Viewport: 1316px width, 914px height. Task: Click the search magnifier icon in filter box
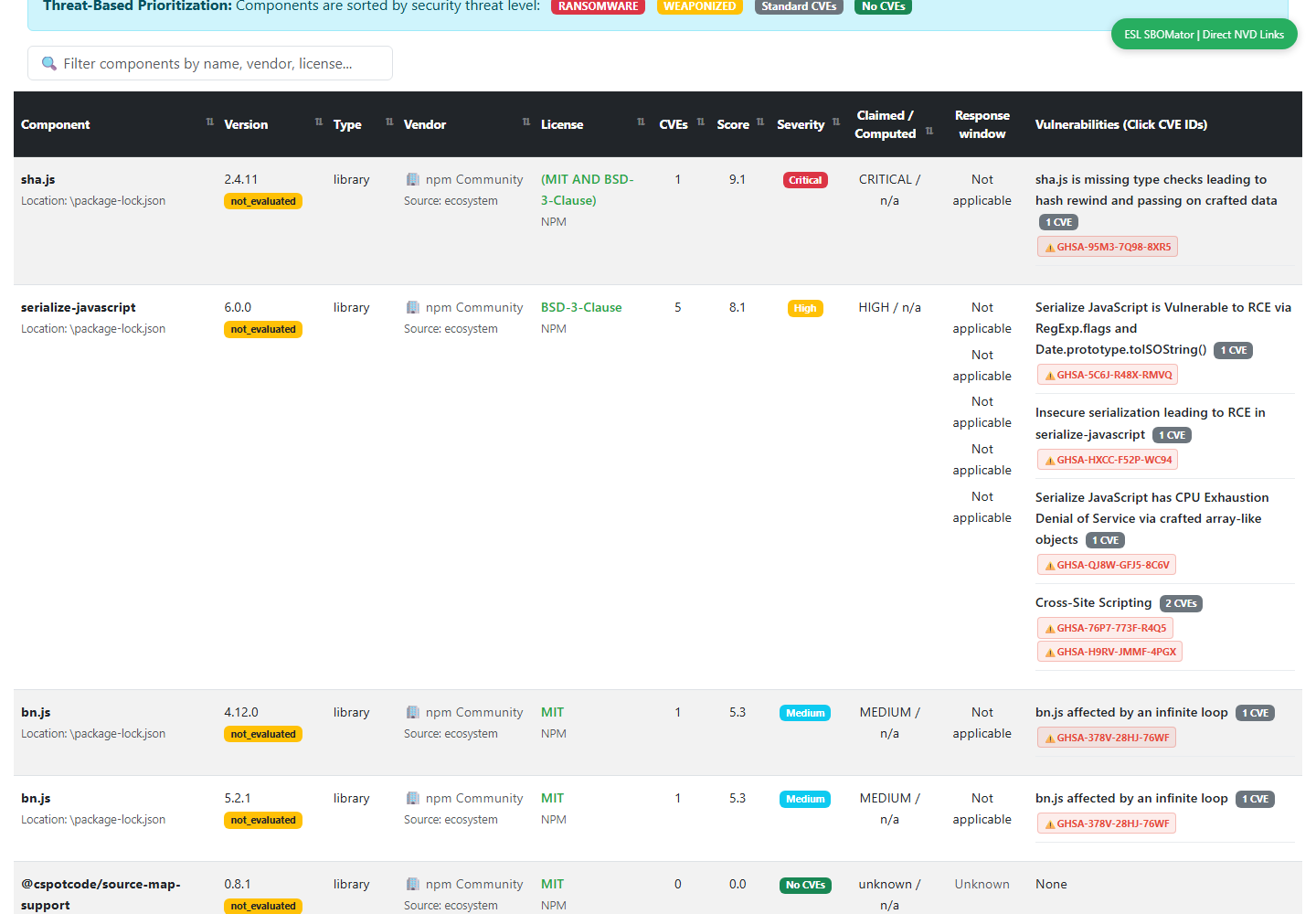tap(49, 63)
